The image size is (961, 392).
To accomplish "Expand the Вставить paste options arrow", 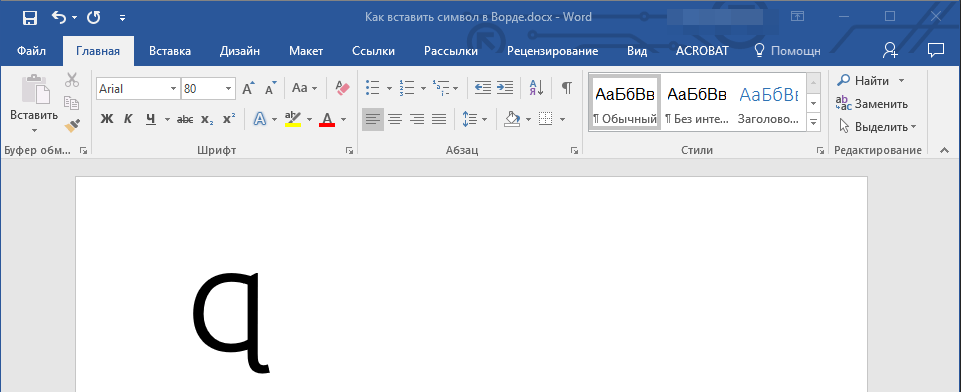I will pyautogui.click(x=34, y=130).
